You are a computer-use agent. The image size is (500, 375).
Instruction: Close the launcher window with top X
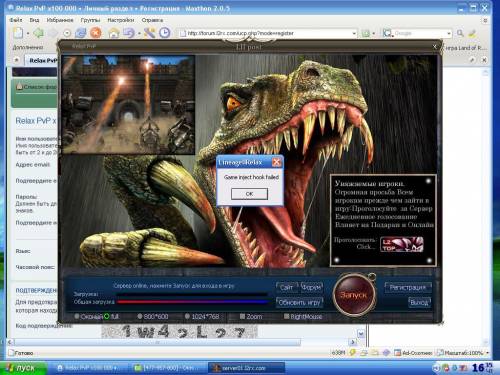(x=435, y=47)
